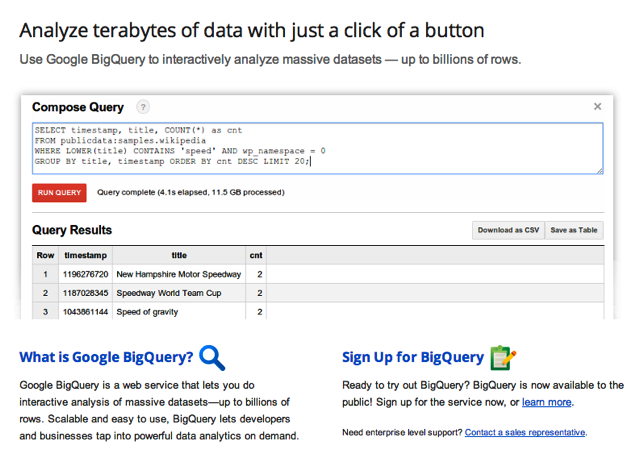Click the Row column header

[45, 255]
